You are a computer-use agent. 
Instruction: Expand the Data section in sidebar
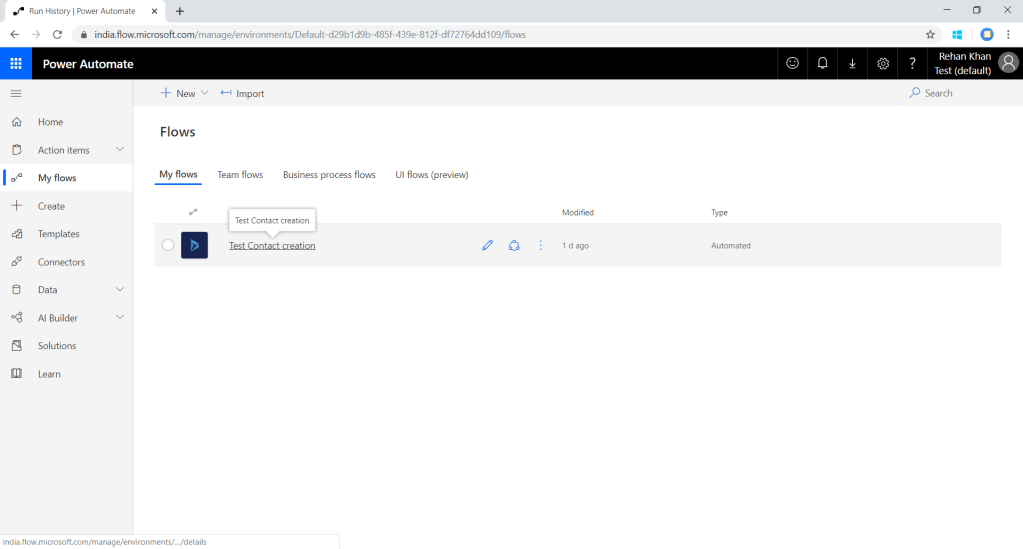(120, 290)
